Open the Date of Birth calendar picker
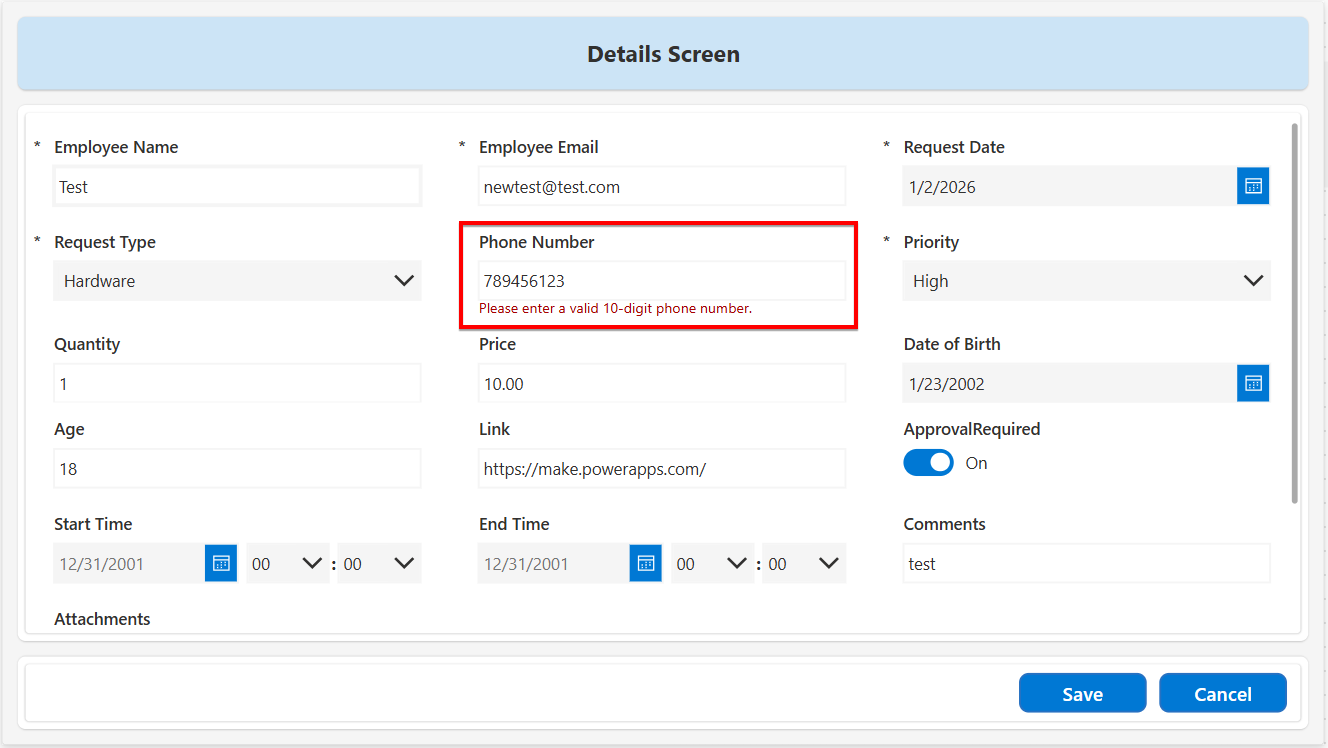 (1253, 383)
